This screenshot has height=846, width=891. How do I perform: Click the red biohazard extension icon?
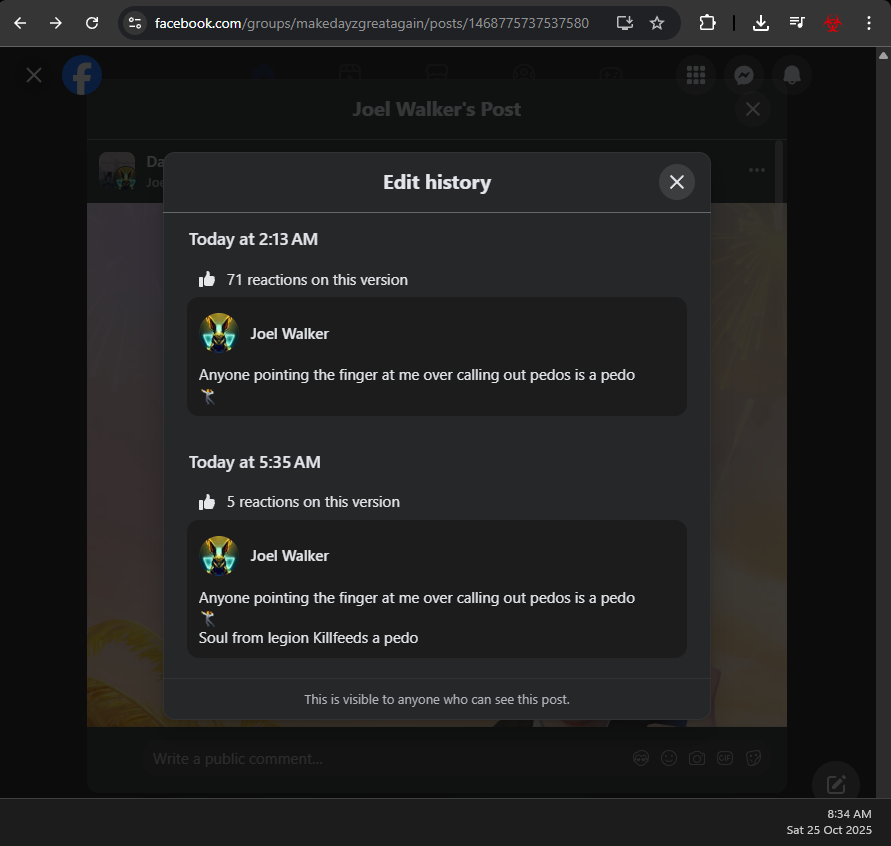click(x=832, y=23)
